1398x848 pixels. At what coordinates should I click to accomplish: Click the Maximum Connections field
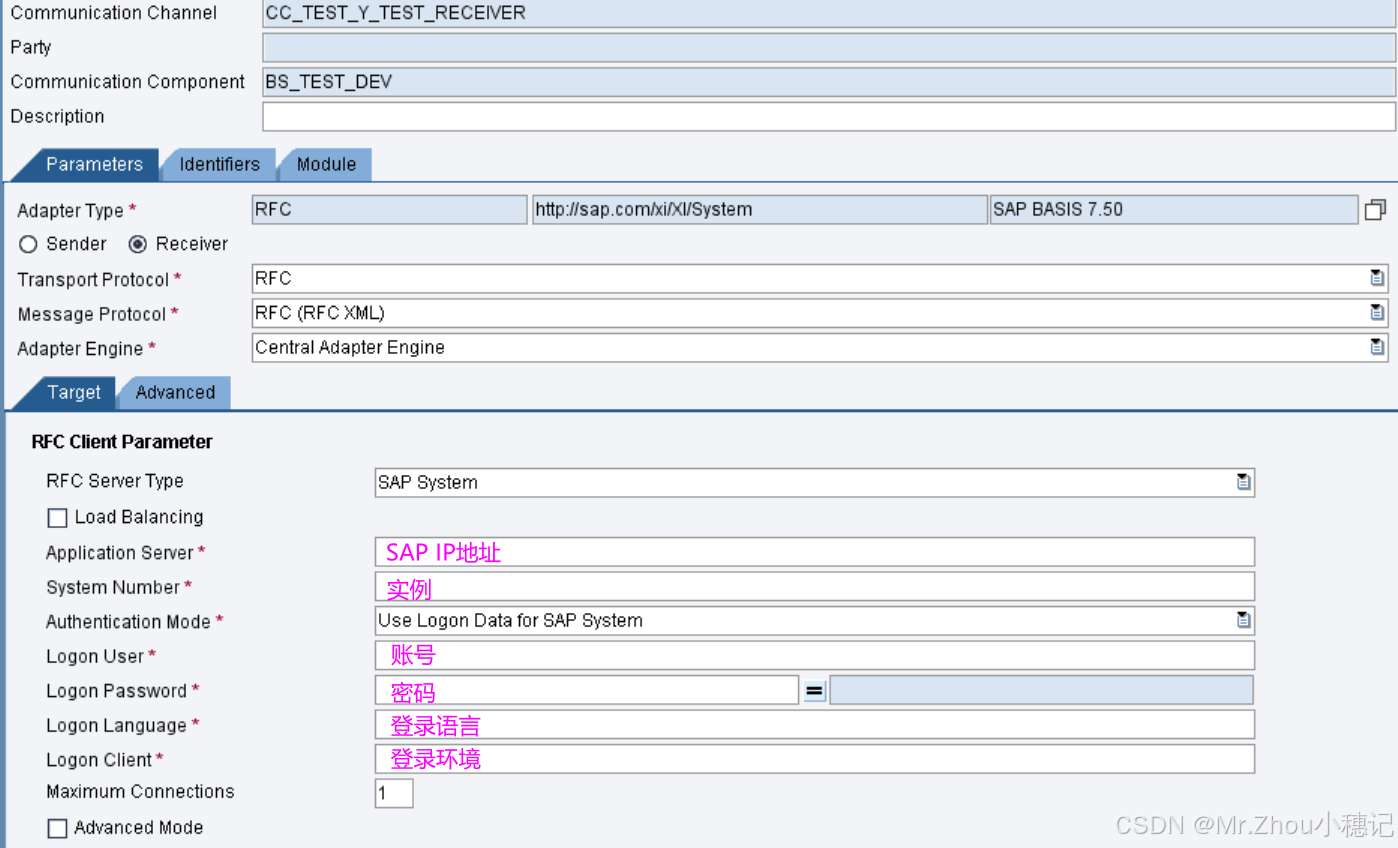[394, 792]
